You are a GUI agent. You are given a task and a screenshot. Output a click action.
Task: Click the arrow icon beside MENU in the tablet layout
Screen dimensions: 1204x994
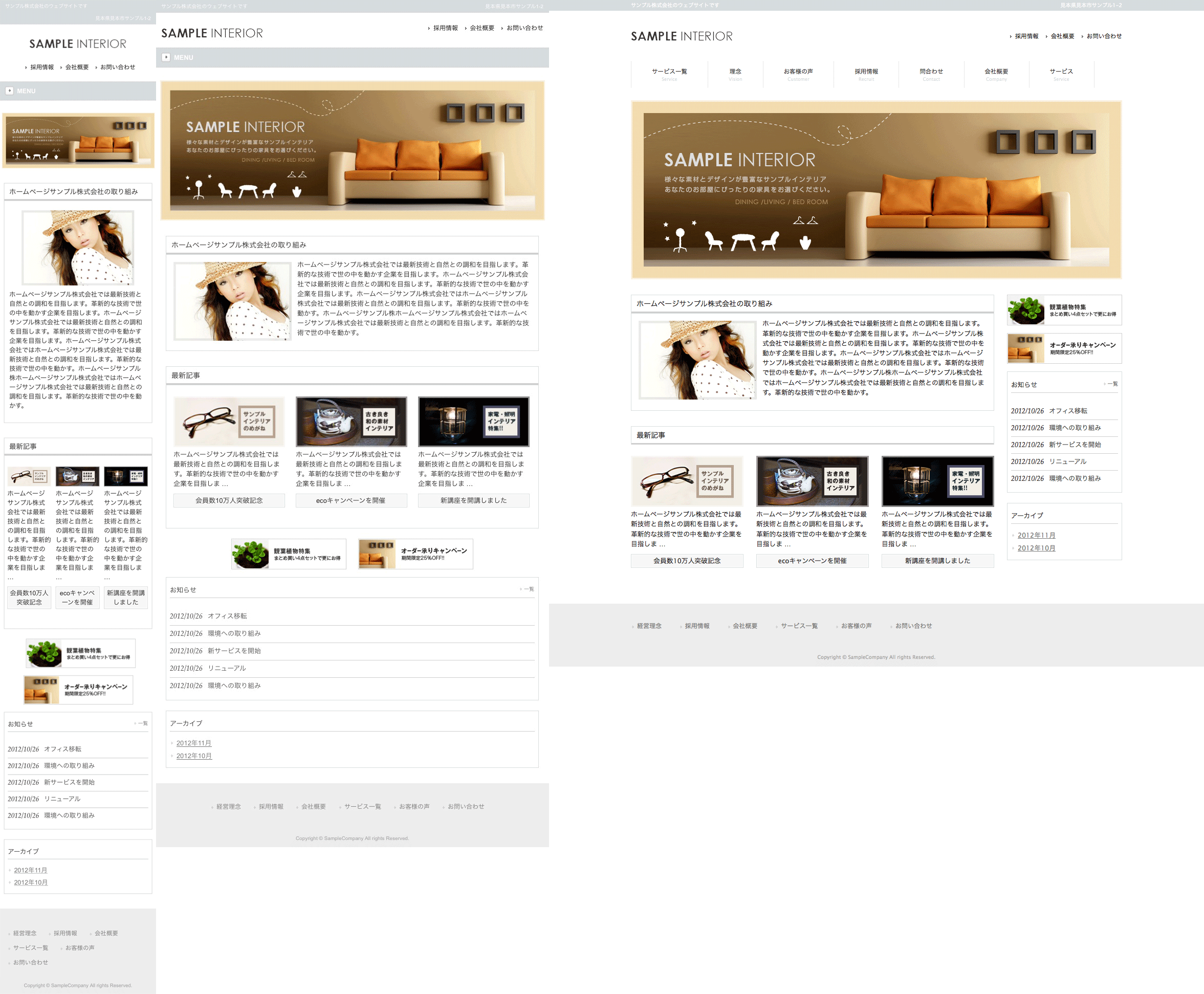pyautogui.click(x=166, y=57)
